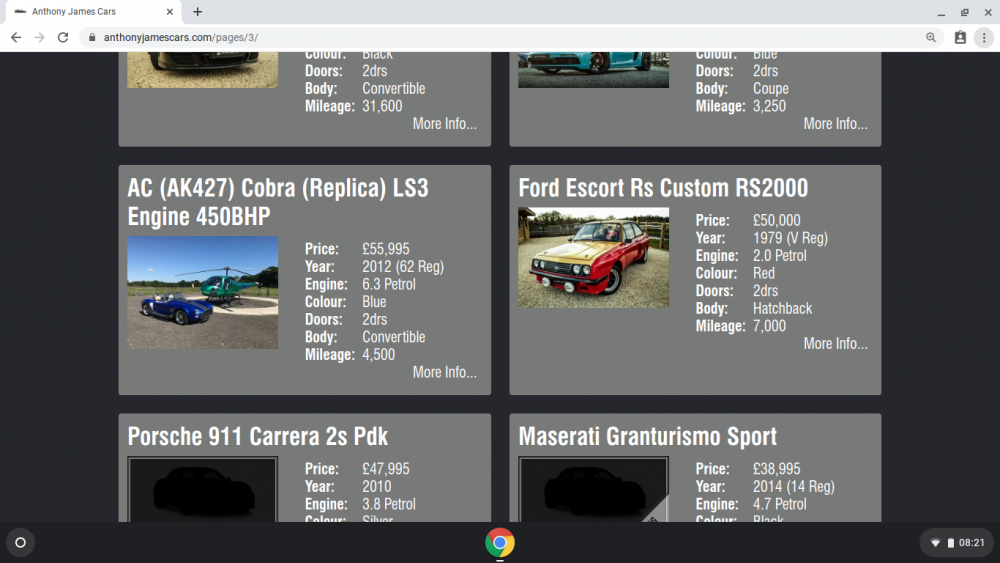Click the Chrome icon on the shelf
The width and height of the screenshot is (1000, 563).
500,543
